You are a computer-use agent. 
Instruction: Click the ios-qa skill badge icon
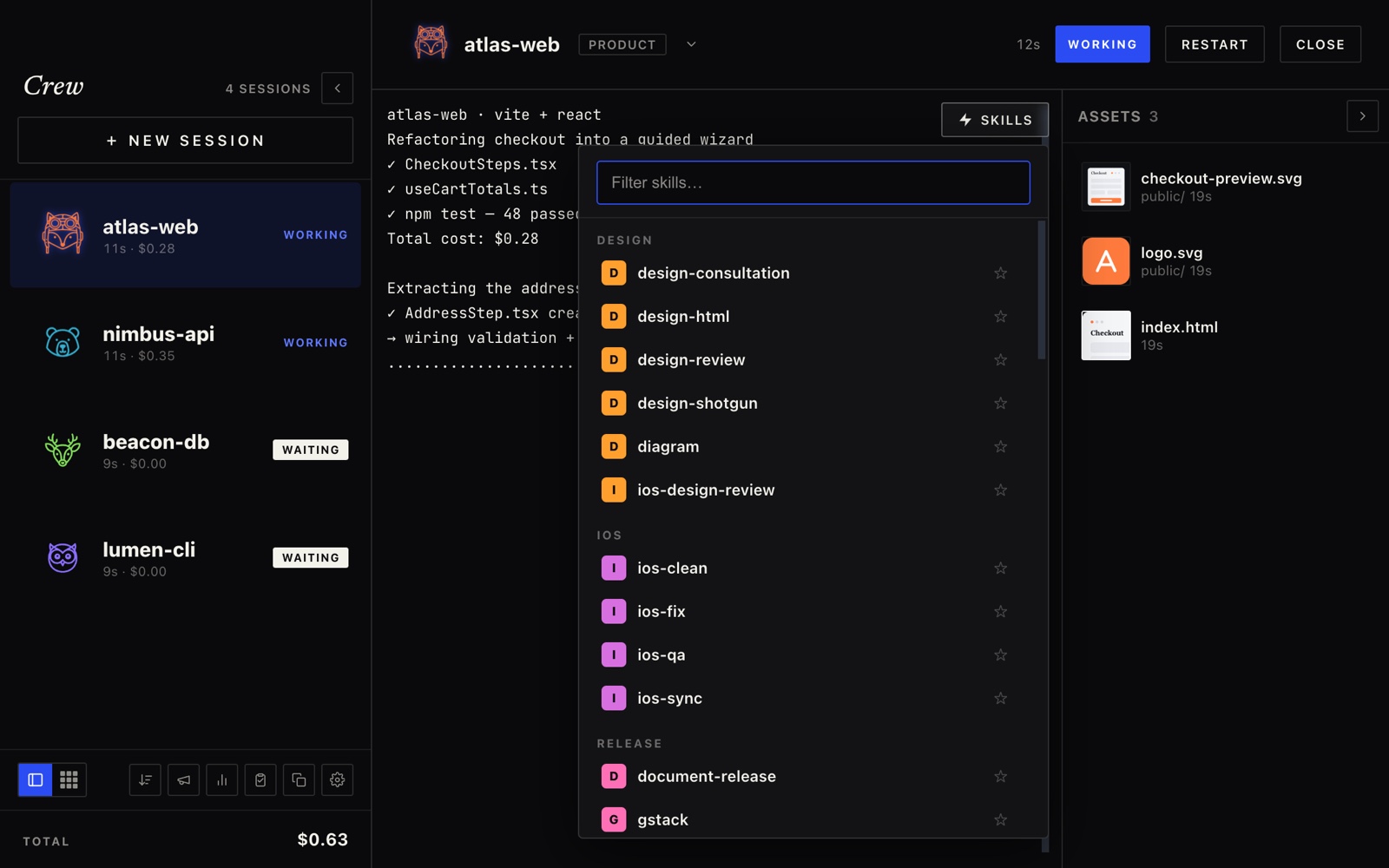[614, 654]
